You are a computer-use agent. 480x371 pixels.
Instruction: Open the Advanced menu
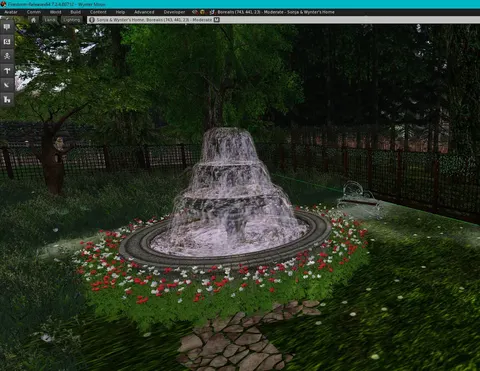(x=144, y=12)
